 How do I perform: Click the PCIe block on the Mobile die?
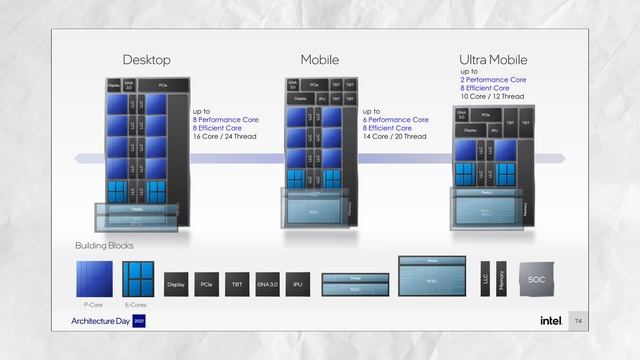click(x=314, y=85)
